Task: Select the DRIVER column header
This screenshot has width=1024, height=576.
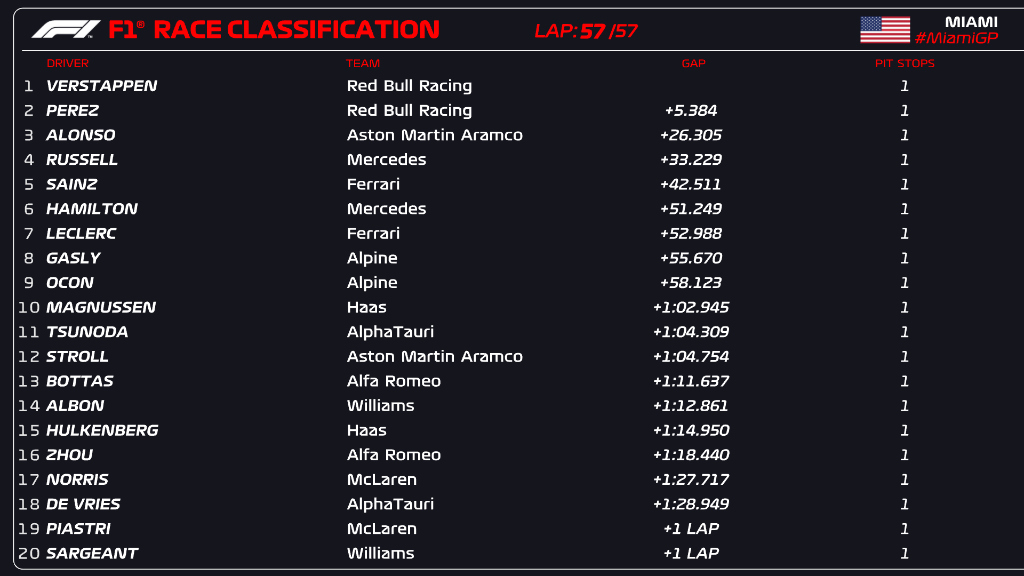Action: (67, 62)
